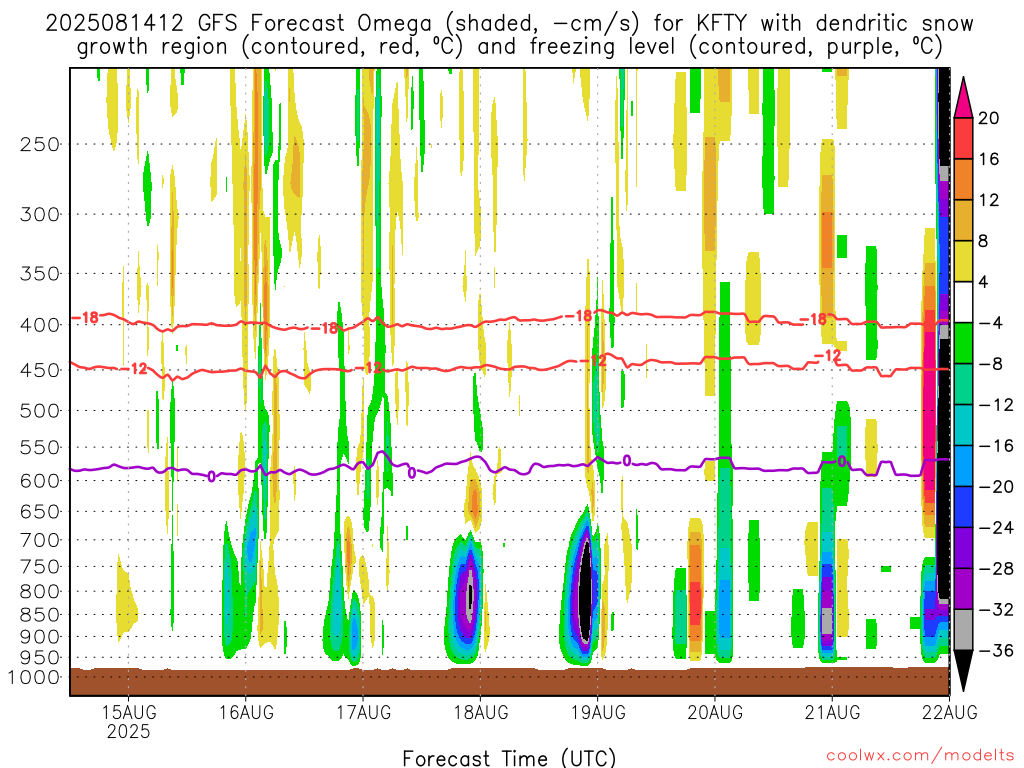Click the green colorbar swatch between -4 and -8
Screen dimensions: 1024x768
pyautogui.click(x=963, y=344)
